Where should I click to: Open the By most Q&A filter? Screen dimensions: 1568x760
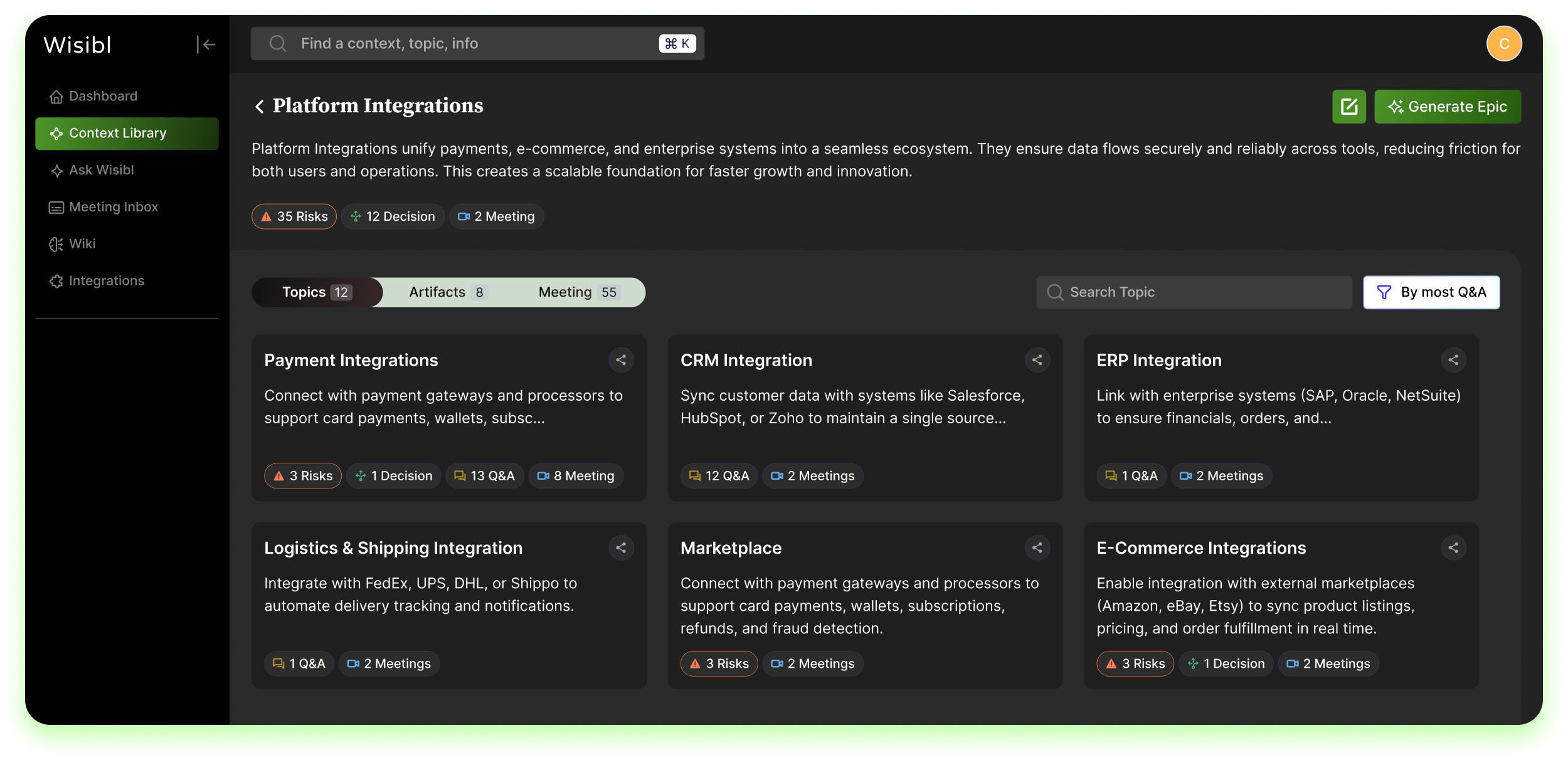click(1431, 292)
